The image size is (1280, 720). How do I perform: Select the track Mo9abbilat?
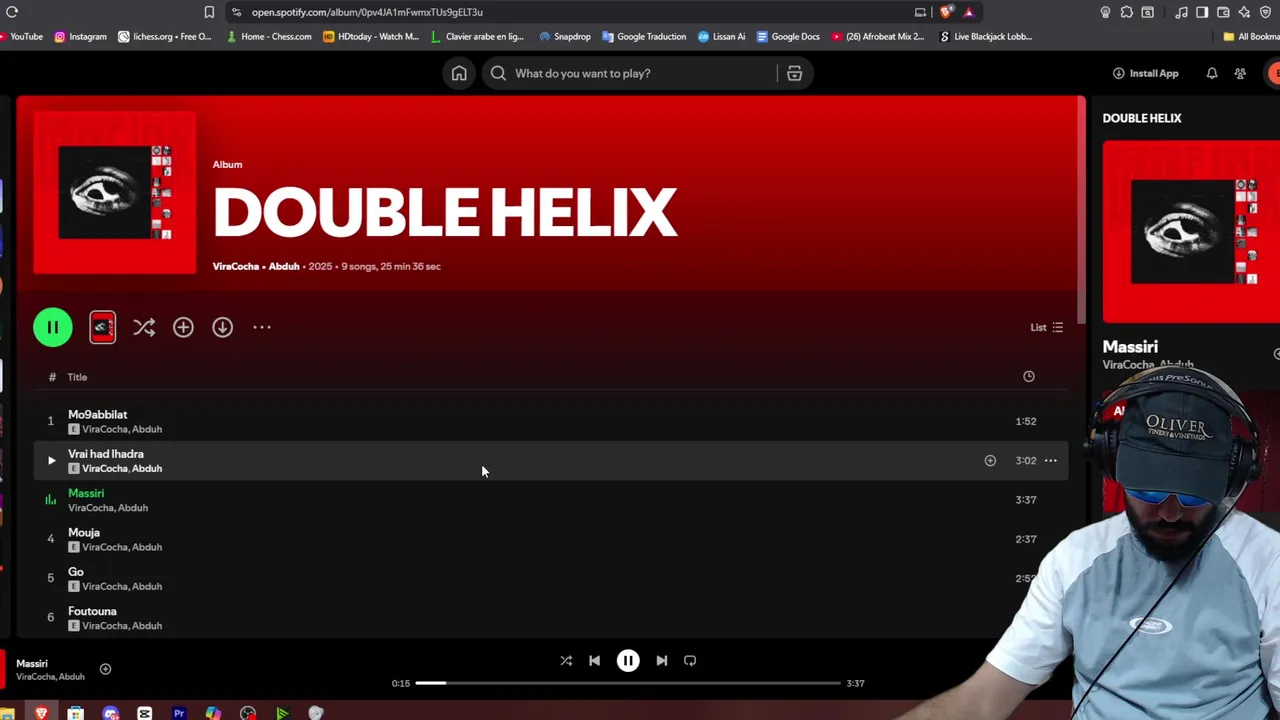click(x=551, y=421)
